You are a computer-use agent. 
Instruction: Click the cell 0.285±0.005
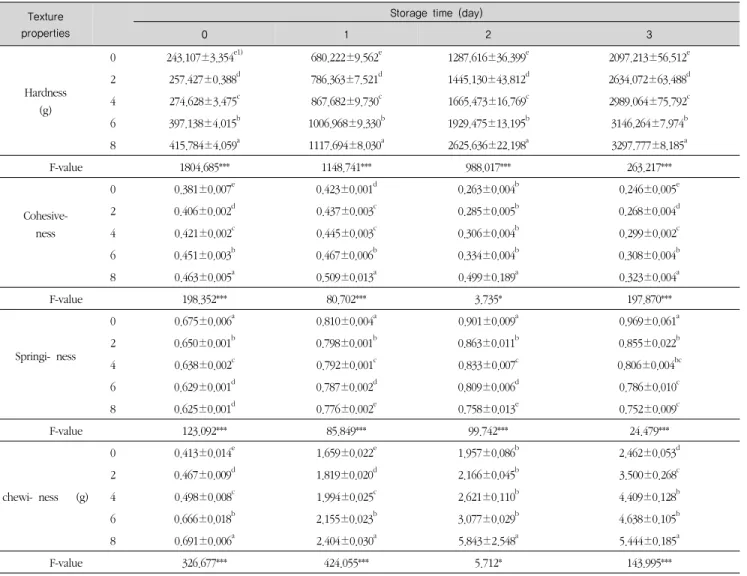pos(488,211)
